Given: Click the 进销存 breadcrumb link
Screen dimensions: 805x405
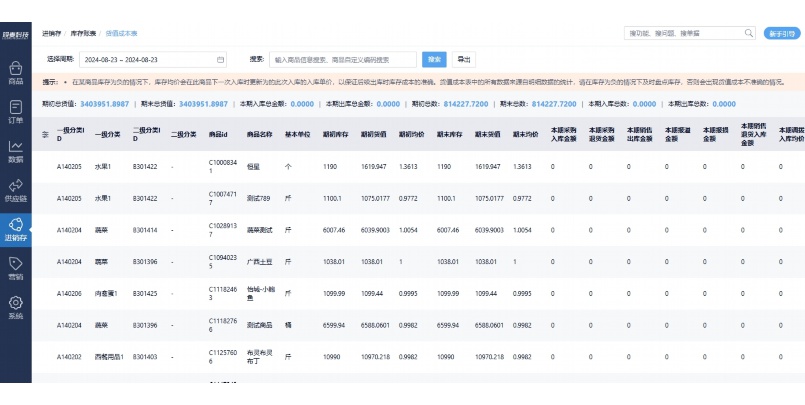Looking at the screenshot, I should [x=51, y=33].
